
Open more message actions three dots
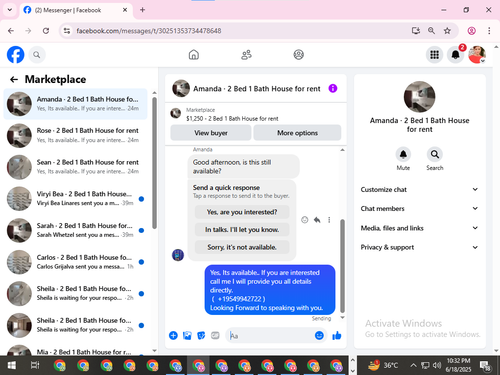pos(329,220)
